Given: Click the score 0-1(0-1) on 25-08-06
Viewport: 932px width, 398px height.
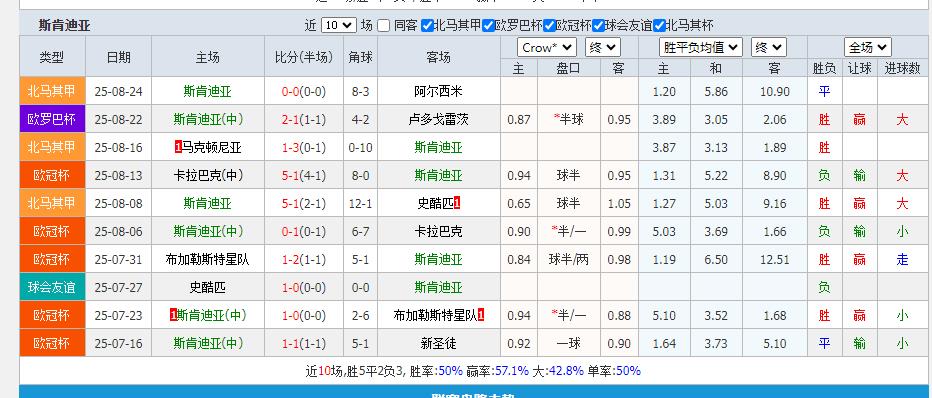Looking at the screenshot, I should 304,231.
